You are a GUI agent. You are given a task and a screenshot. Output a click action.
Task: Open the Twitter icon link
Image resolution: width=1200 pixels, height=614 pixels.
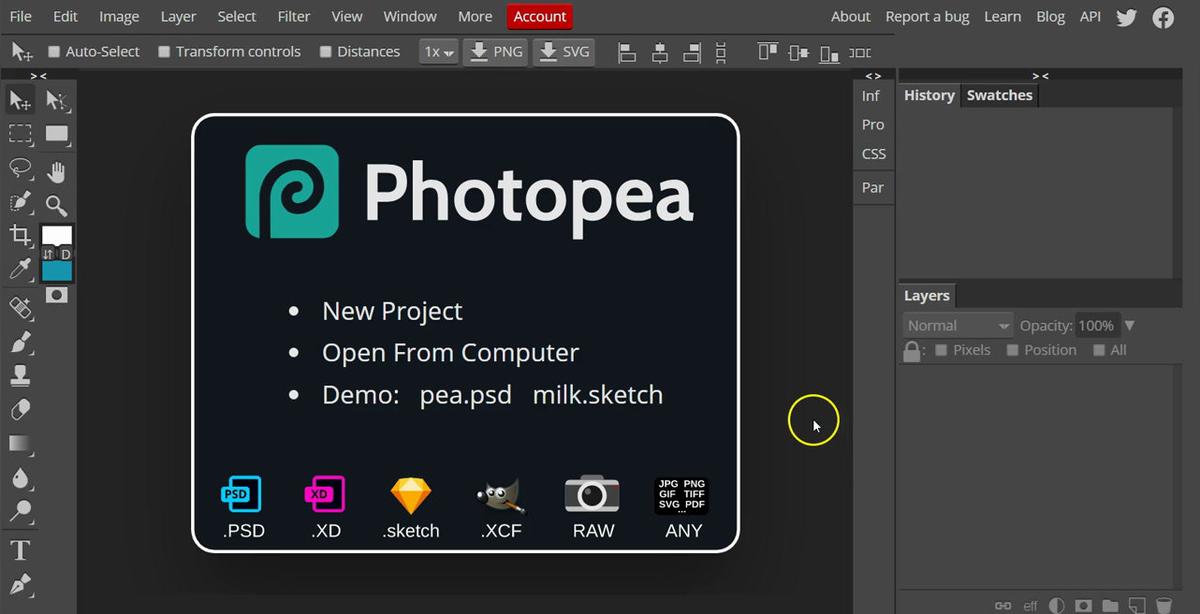click(1127, 17)
